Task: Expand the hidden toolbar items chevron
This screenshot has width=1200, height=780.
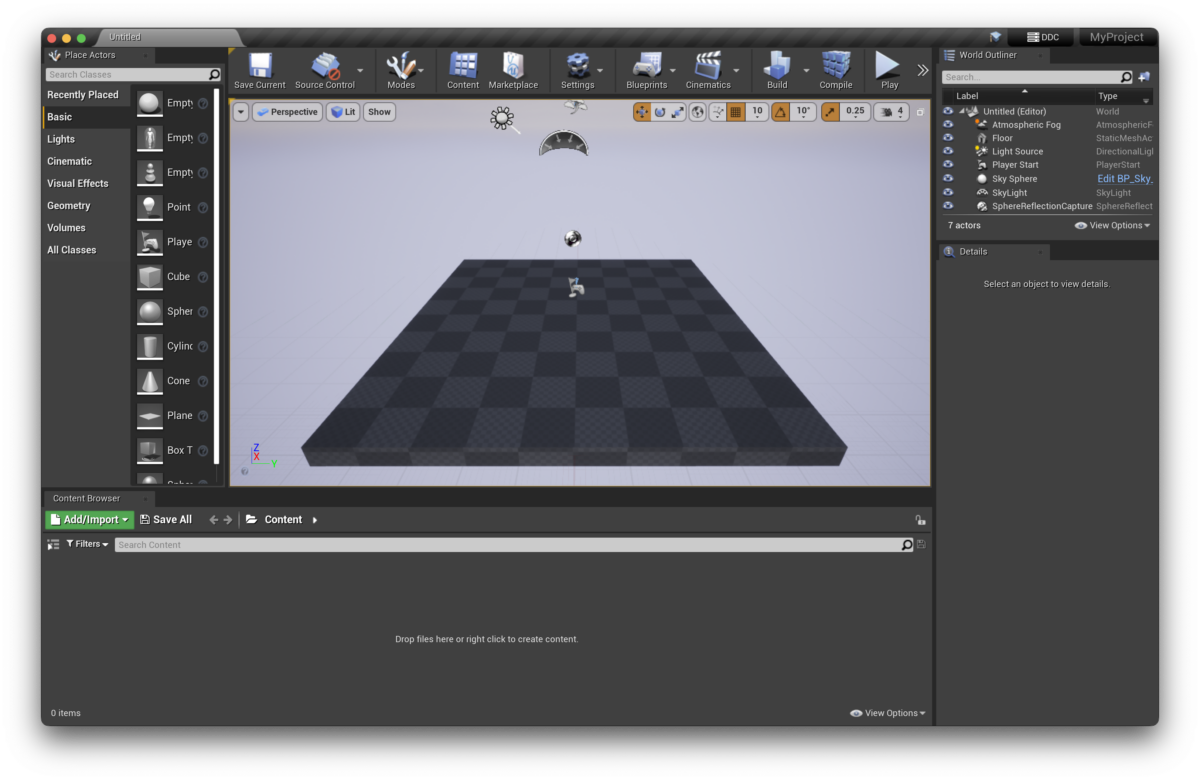Action: [922, 70]
